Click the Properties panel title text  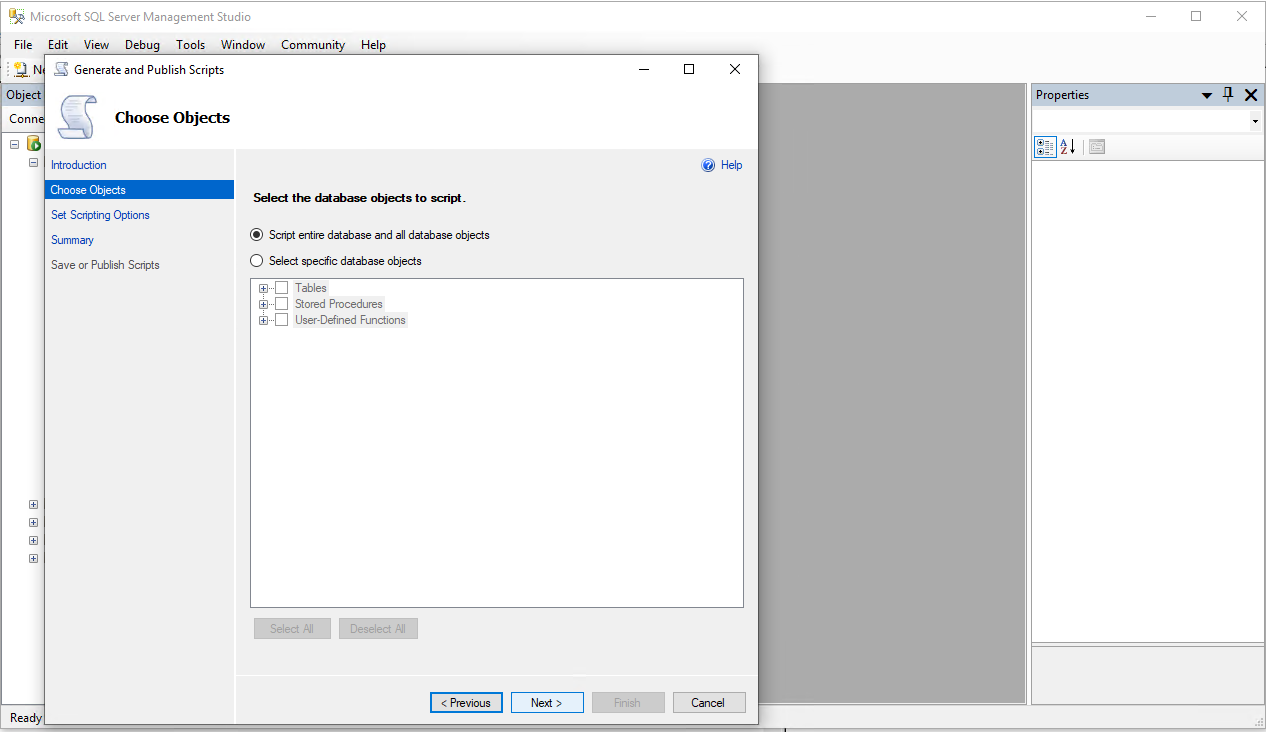coord(1062,95)
